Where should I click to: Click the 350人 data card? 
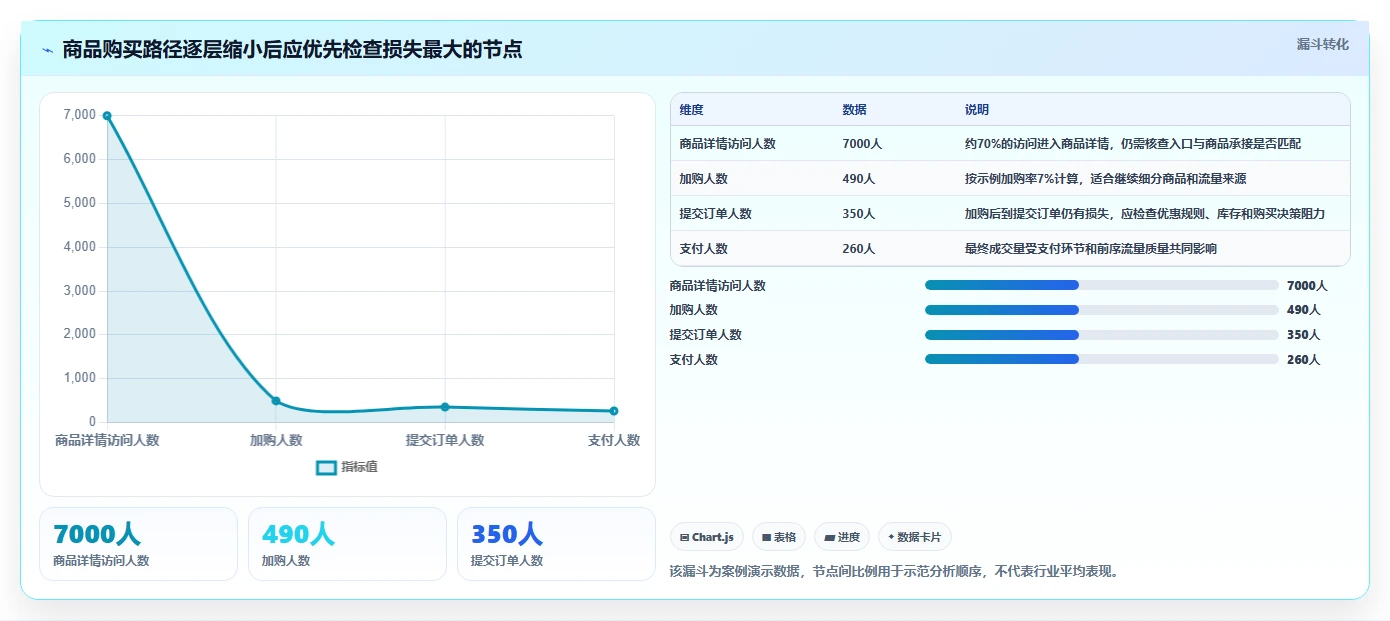click(x=556, y=544)
